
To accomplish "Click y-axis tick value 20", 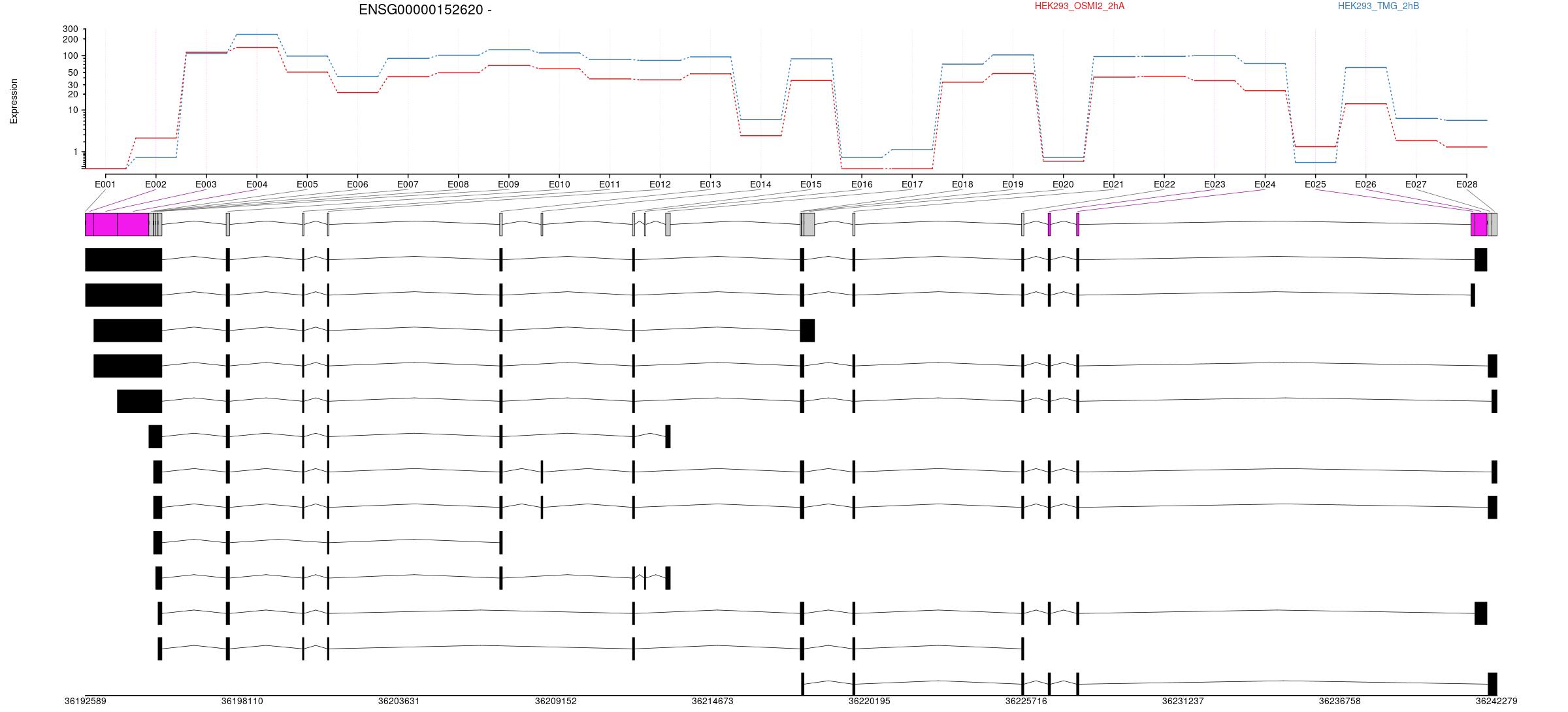I will pyautogui.click(x=73, y=94).
